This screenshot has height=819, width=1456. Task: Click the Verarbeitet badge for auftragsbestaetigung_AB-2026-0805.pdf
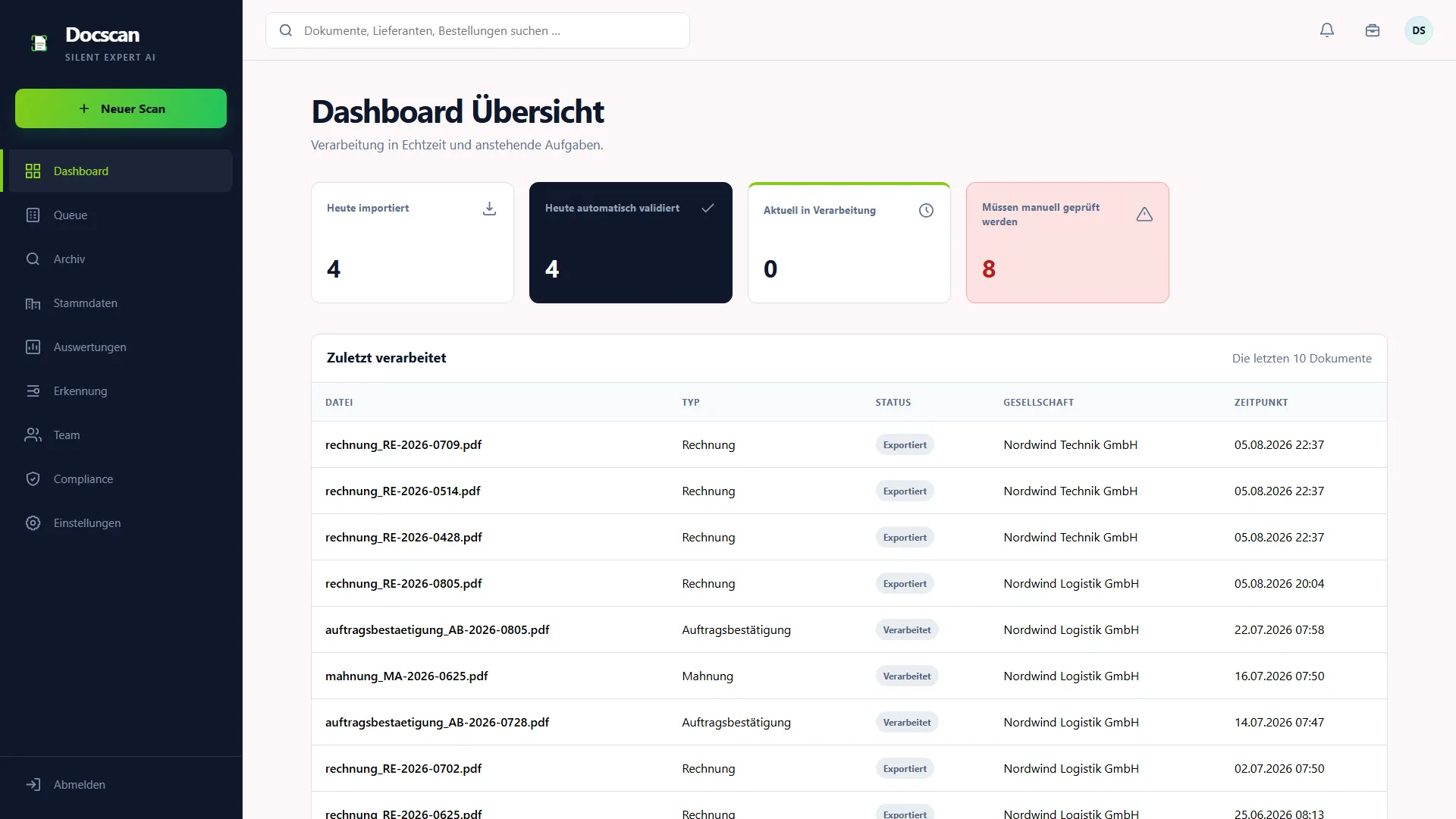click(x=907, y=630)
